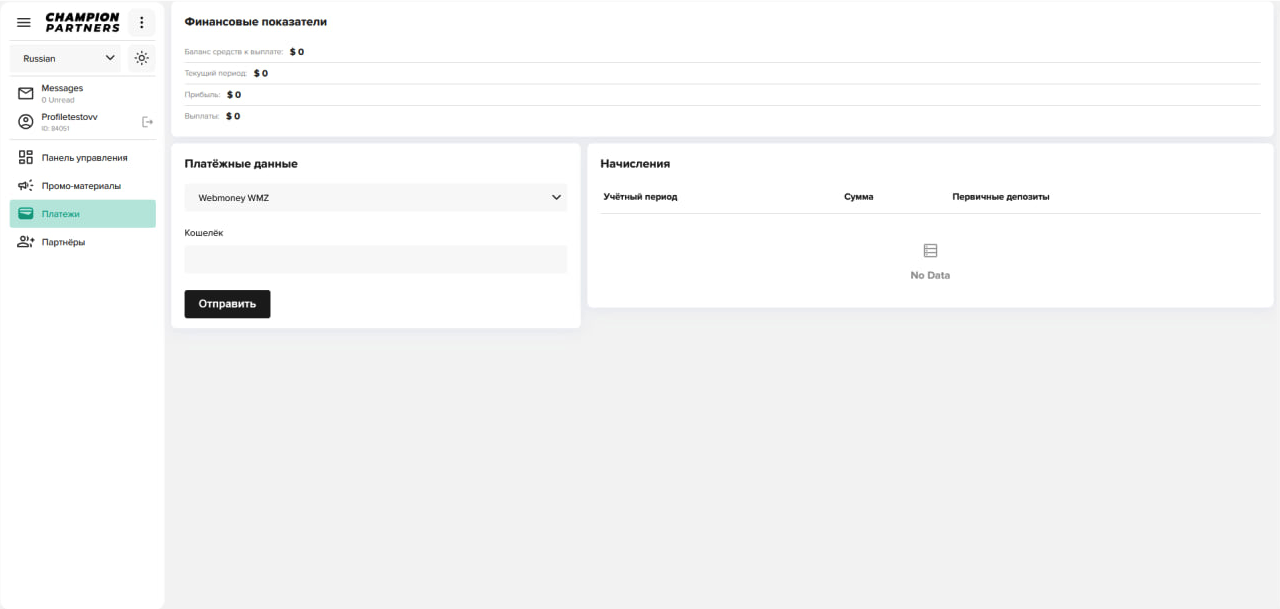Click the dashboard grid icon
Viewport: 1280px width, 609px height.
point(26,158)
